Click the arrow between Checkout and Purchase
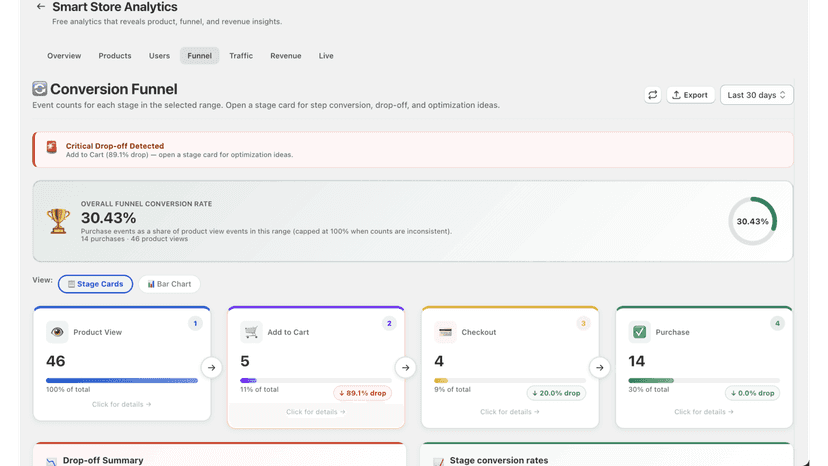 coord(599,368)
